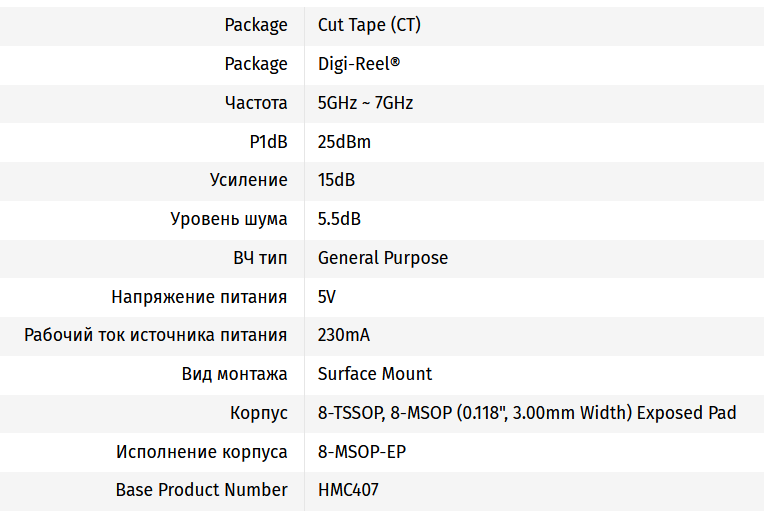This screenshot has width=764, height=513.
Task: Click the Вид монтажа label
Action: [235, 374]
